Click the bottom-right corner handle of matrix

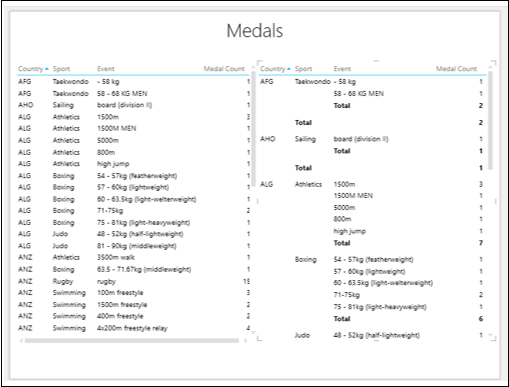tap(493, 337)
